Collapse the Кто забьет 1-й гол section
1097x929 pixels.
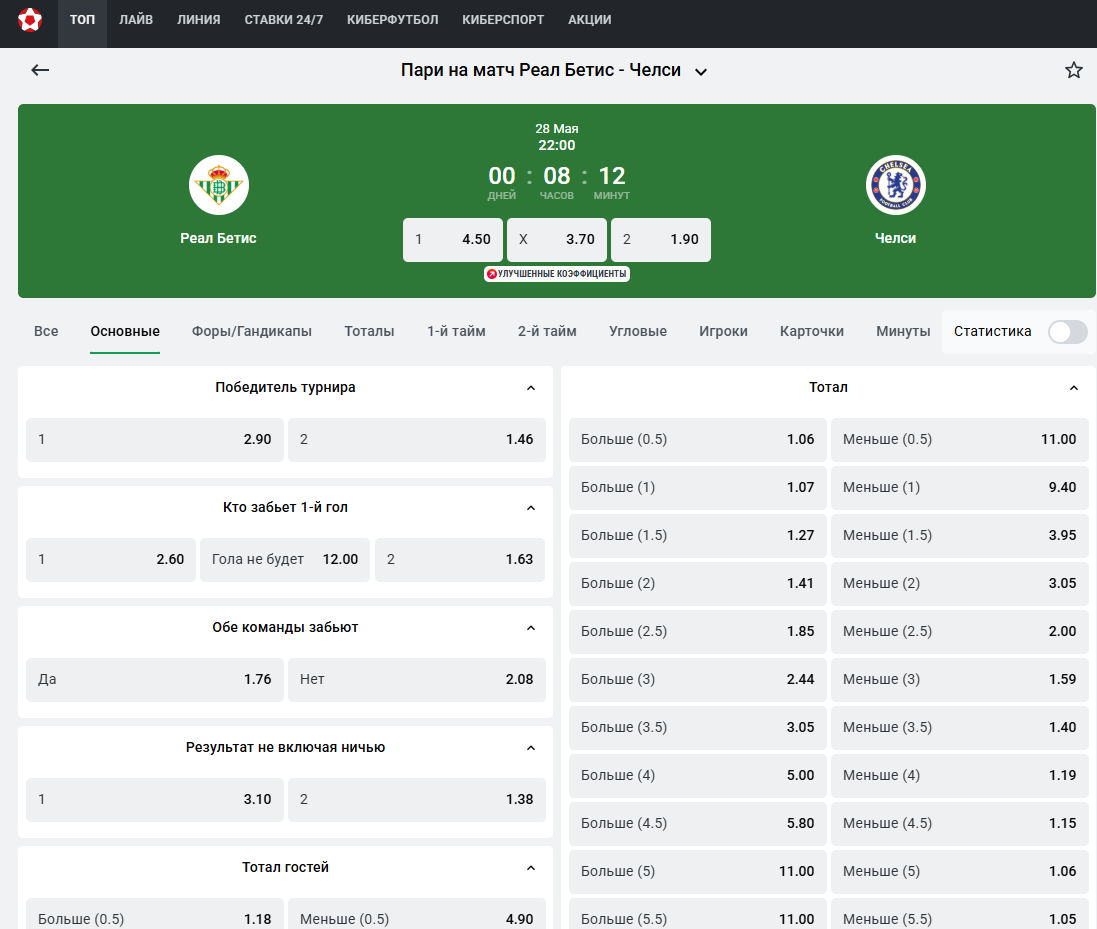tap(531, 508)
